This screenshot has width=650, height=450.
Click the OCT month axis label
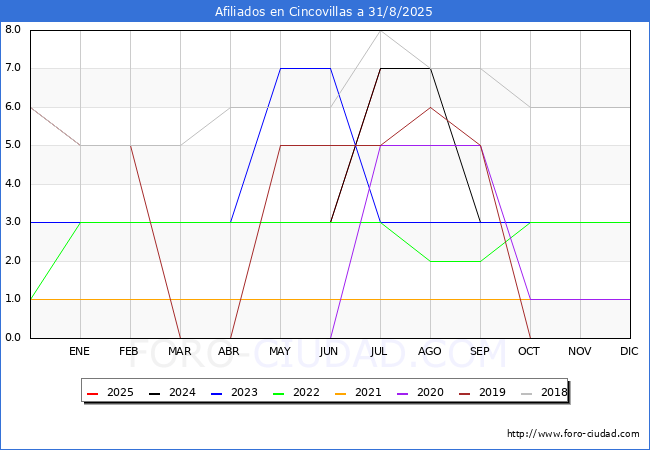point(529,351)
